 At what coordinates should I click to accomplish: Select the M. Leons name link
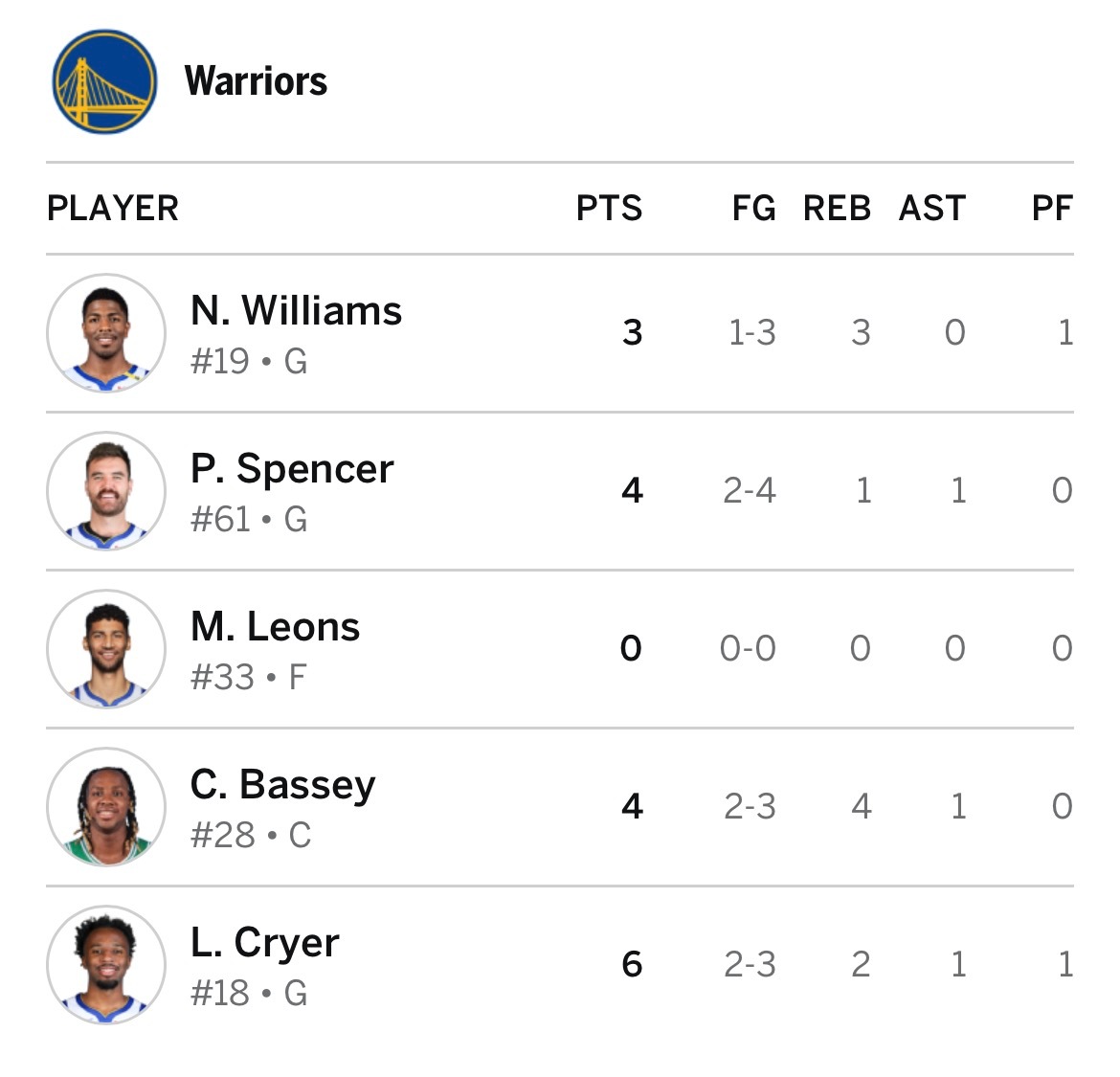[275, 627]
